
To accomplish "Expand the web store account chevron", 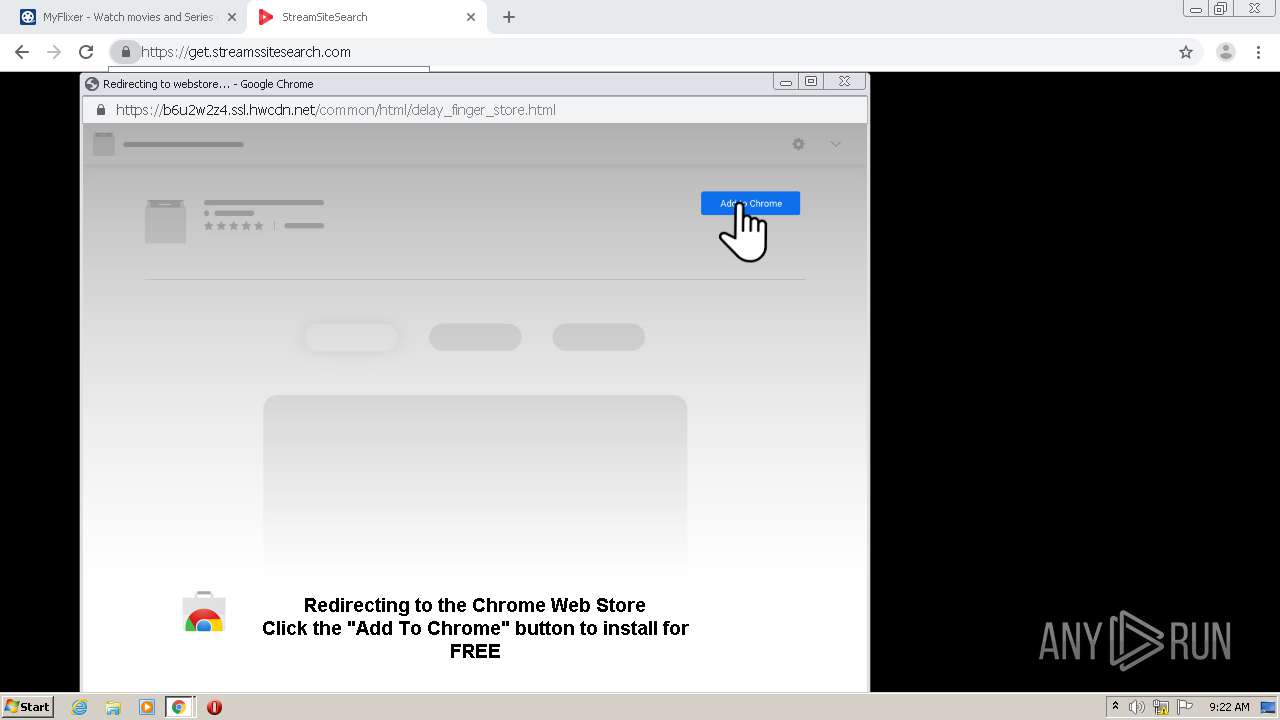I will click(835, 144).
